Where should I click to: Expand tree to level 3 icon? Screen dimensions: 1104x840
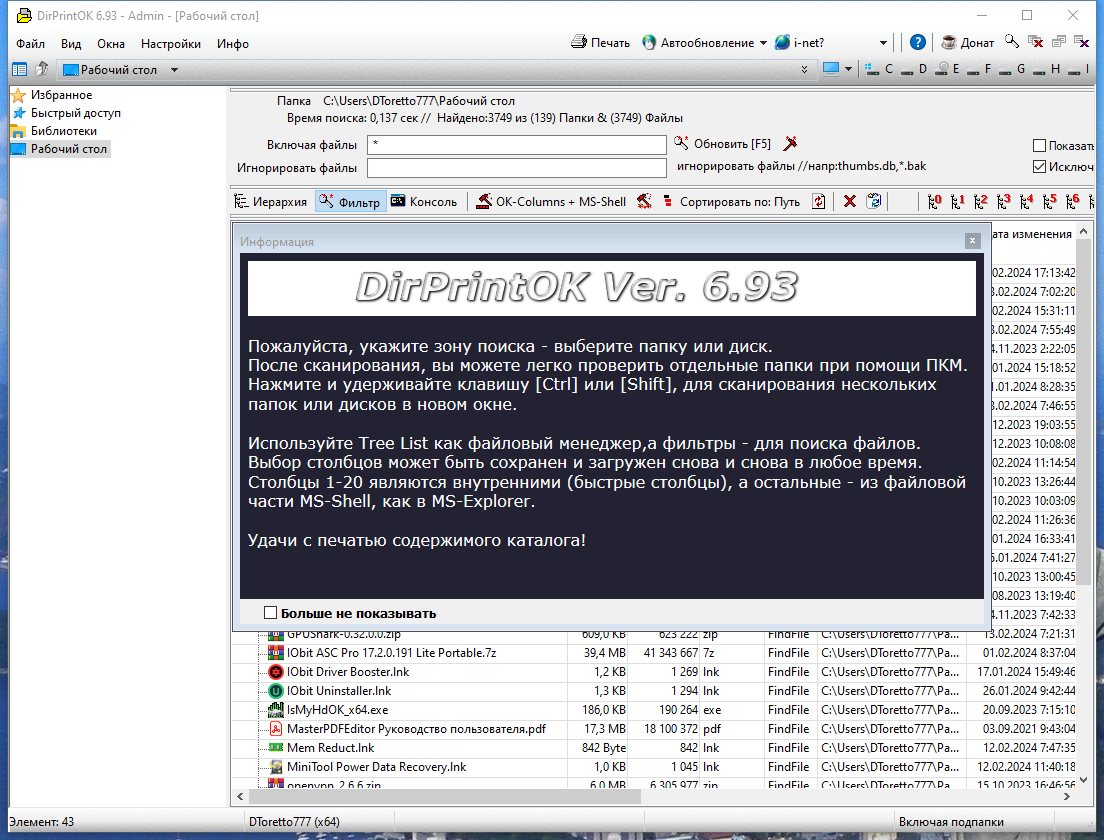coord(1004,201)
